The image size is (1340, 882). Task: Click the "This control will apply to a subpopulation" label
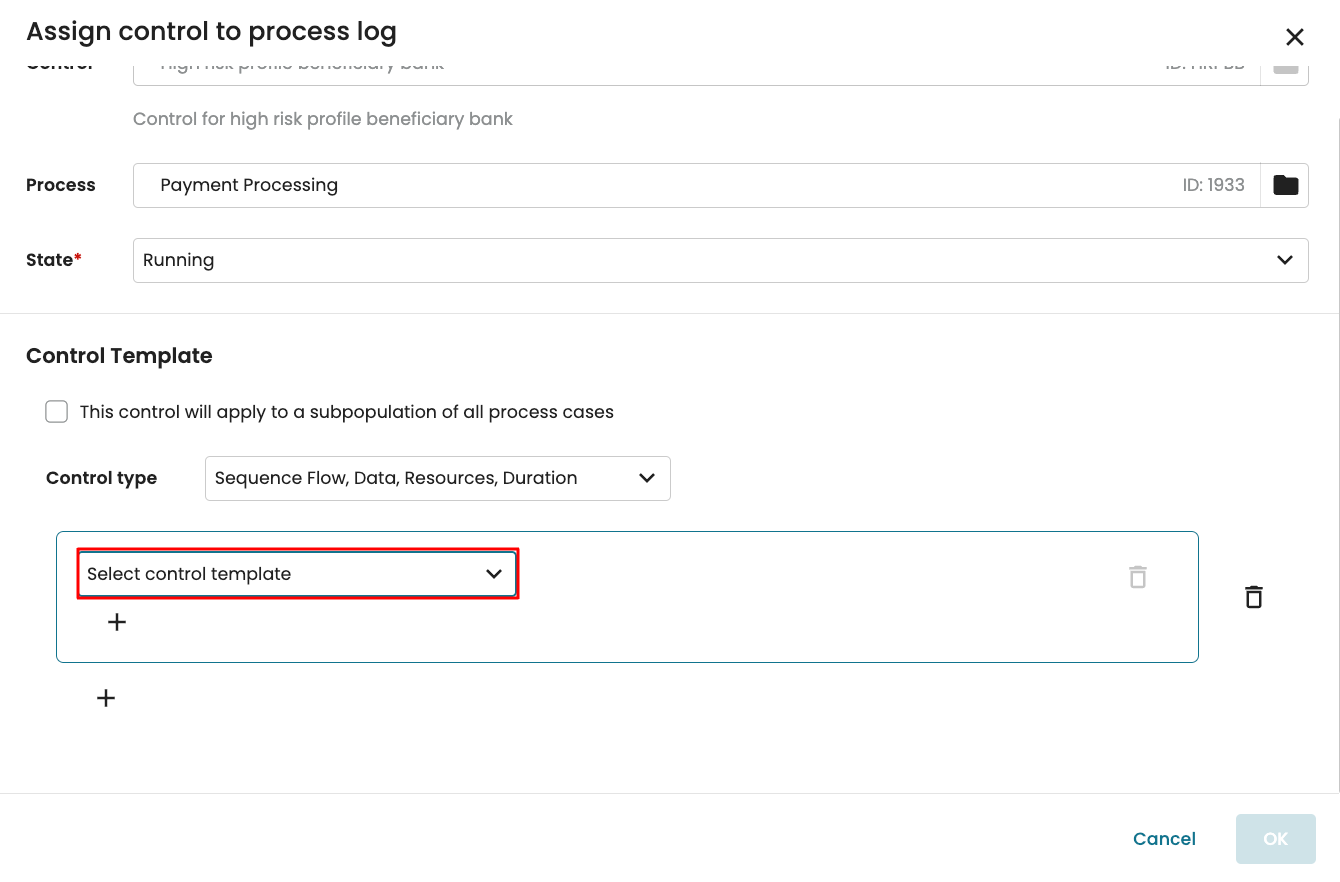(346, 412)
